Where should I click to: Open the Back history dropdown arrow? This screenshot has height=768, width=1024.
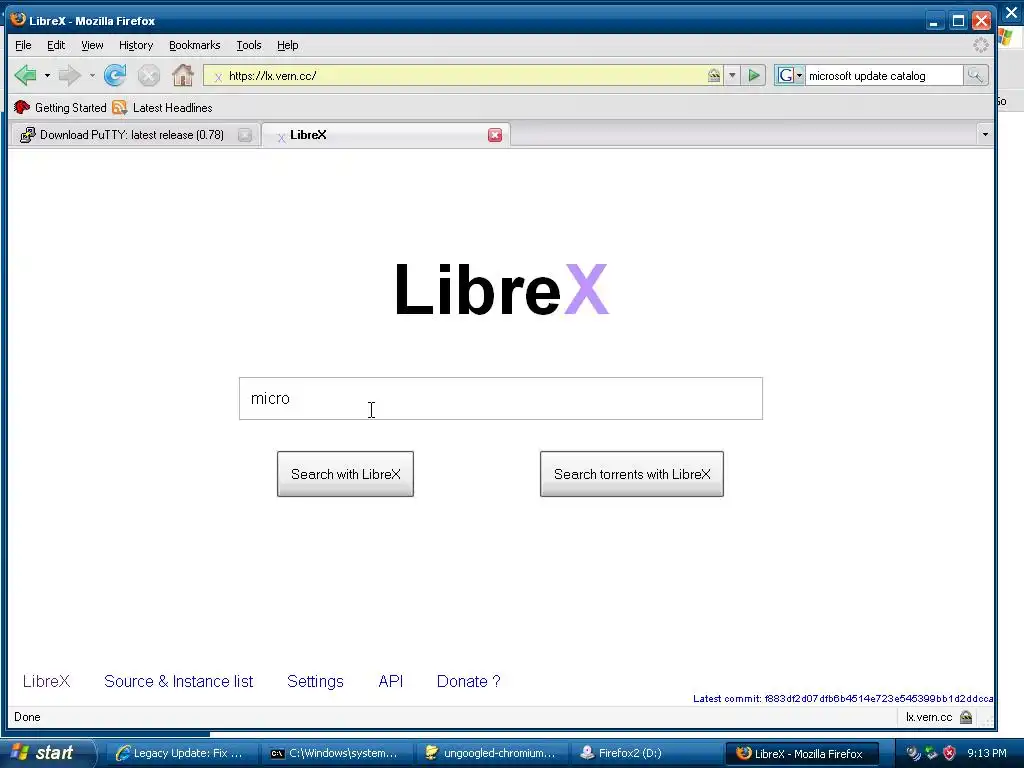pyautogui.click(x=47, y=76)
